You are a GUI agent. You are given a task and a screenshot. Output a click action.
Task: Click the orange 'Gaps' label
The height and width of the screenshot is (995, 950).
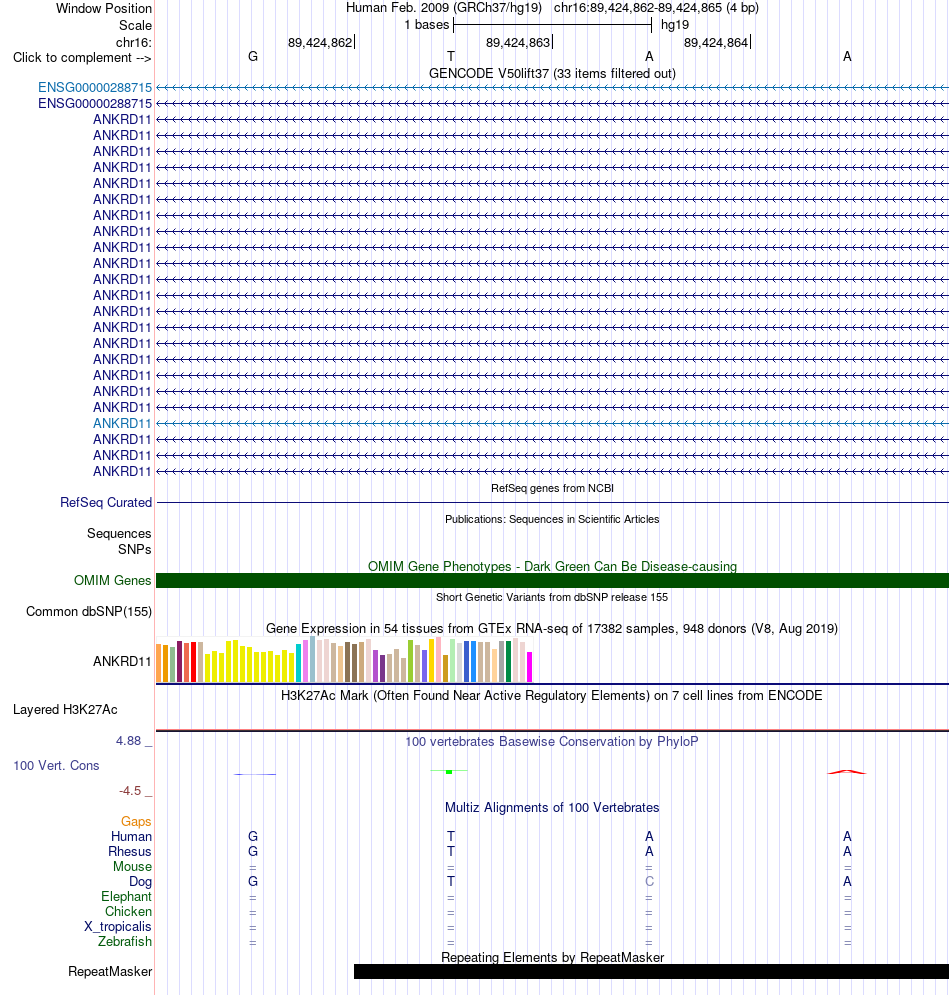pyautogui.click(x=136, y=822)
